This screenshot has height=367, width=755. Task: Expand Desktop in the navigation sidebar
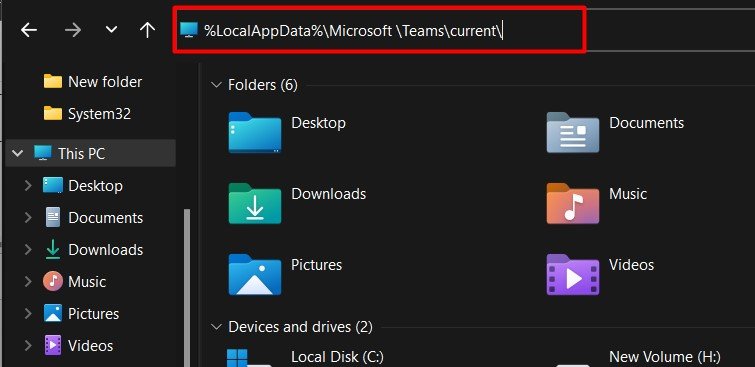(x=28, y=185)
